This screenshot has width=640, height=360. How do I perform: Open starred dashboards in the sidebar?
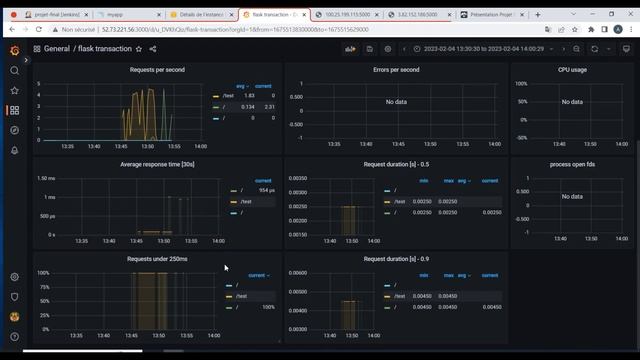15,91
